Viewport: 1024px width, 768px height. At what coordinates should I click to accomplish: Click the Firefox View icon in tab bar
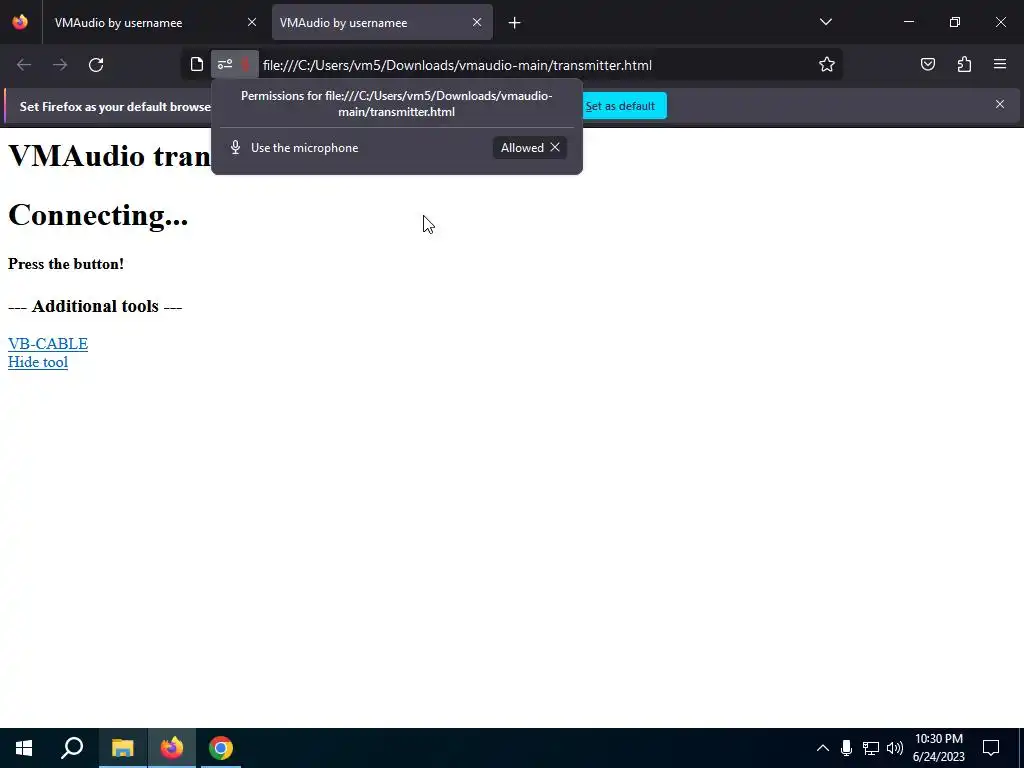tap(20, 22)
